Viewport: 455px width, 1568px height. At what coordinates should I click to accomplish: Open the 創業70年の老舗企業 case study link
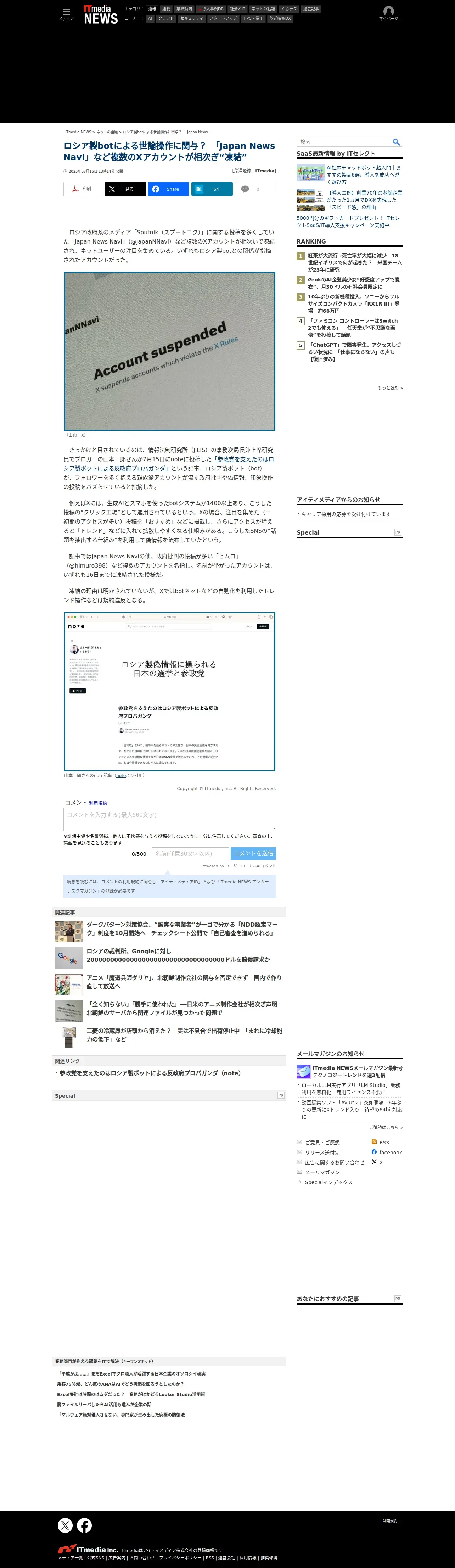[x=364, y=200]
